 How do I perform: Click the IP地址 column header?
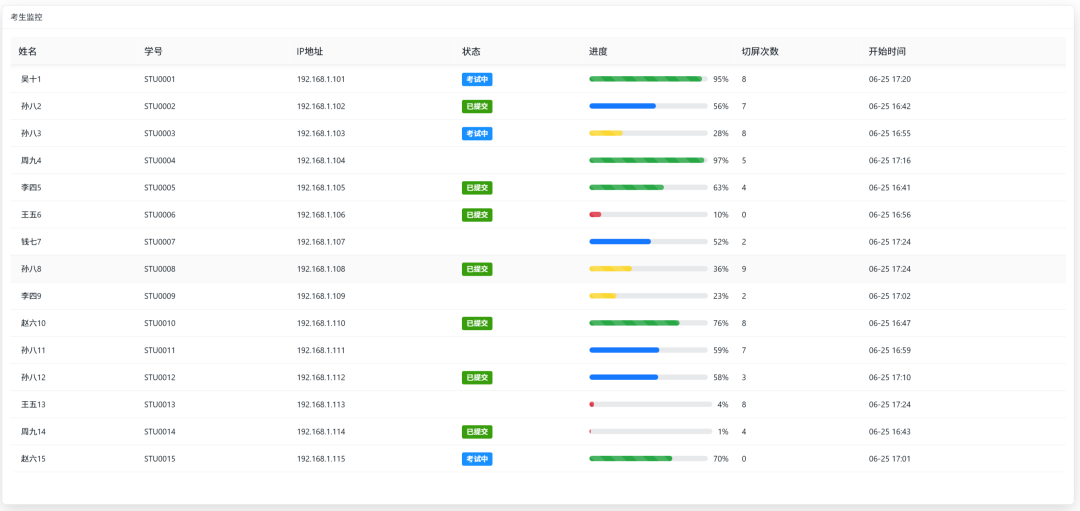310,52
